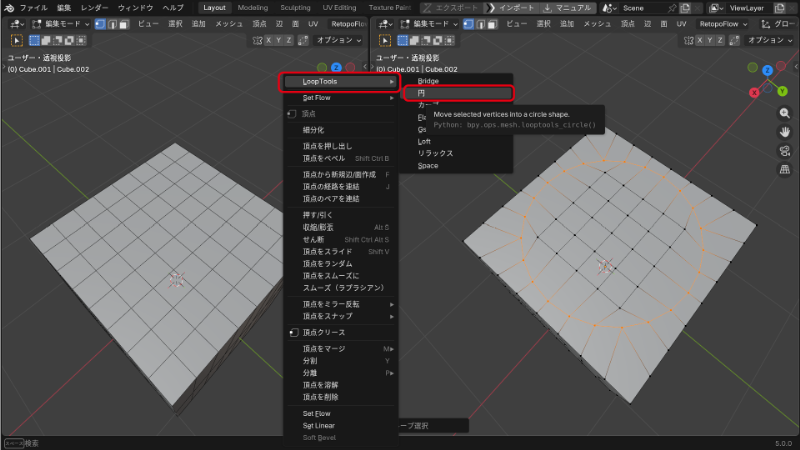Toggle camera view icon in right viewport
This screenshot has width=800, height=450.
point(785,151)
